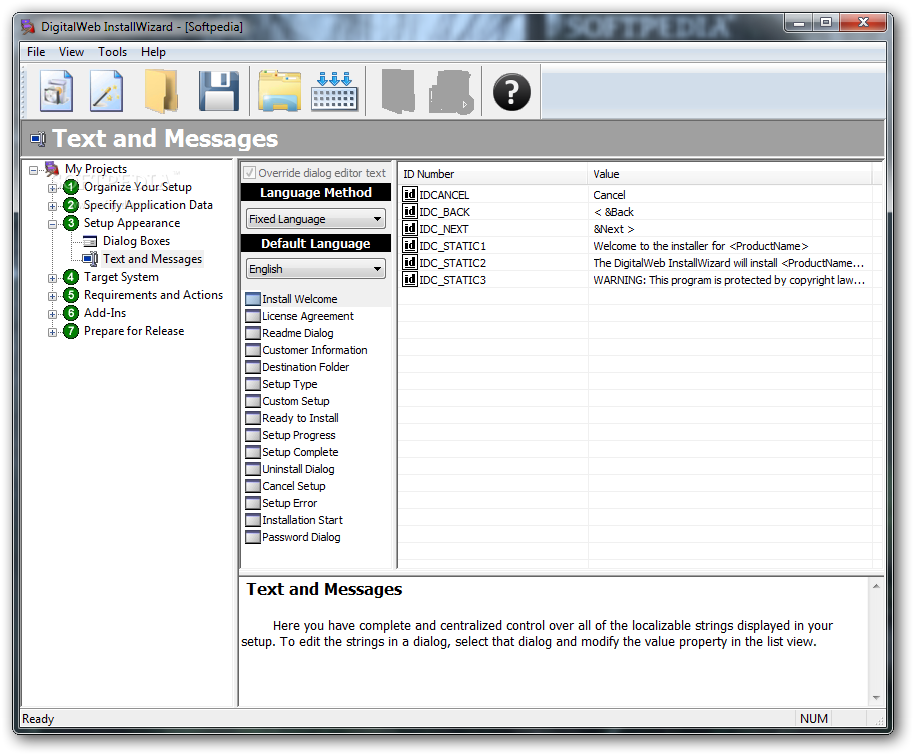Screen dimensions: 914x755
Task: Select Setup Progress dialog entry
Action: point(298,434)
